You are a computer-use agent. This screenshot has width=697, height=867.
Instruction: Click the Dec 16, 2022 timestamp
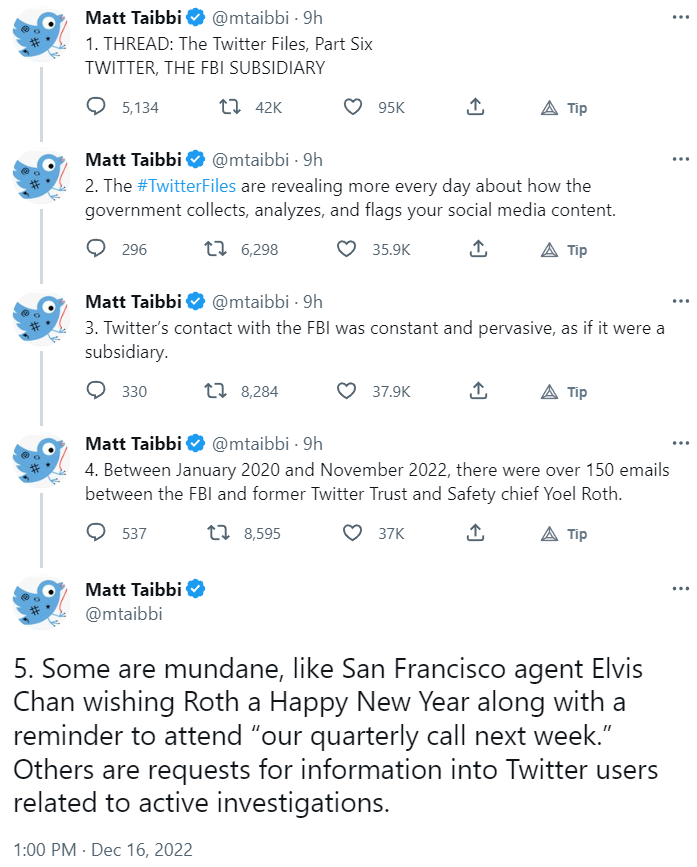pyautogui.click(x=143, y=849)
